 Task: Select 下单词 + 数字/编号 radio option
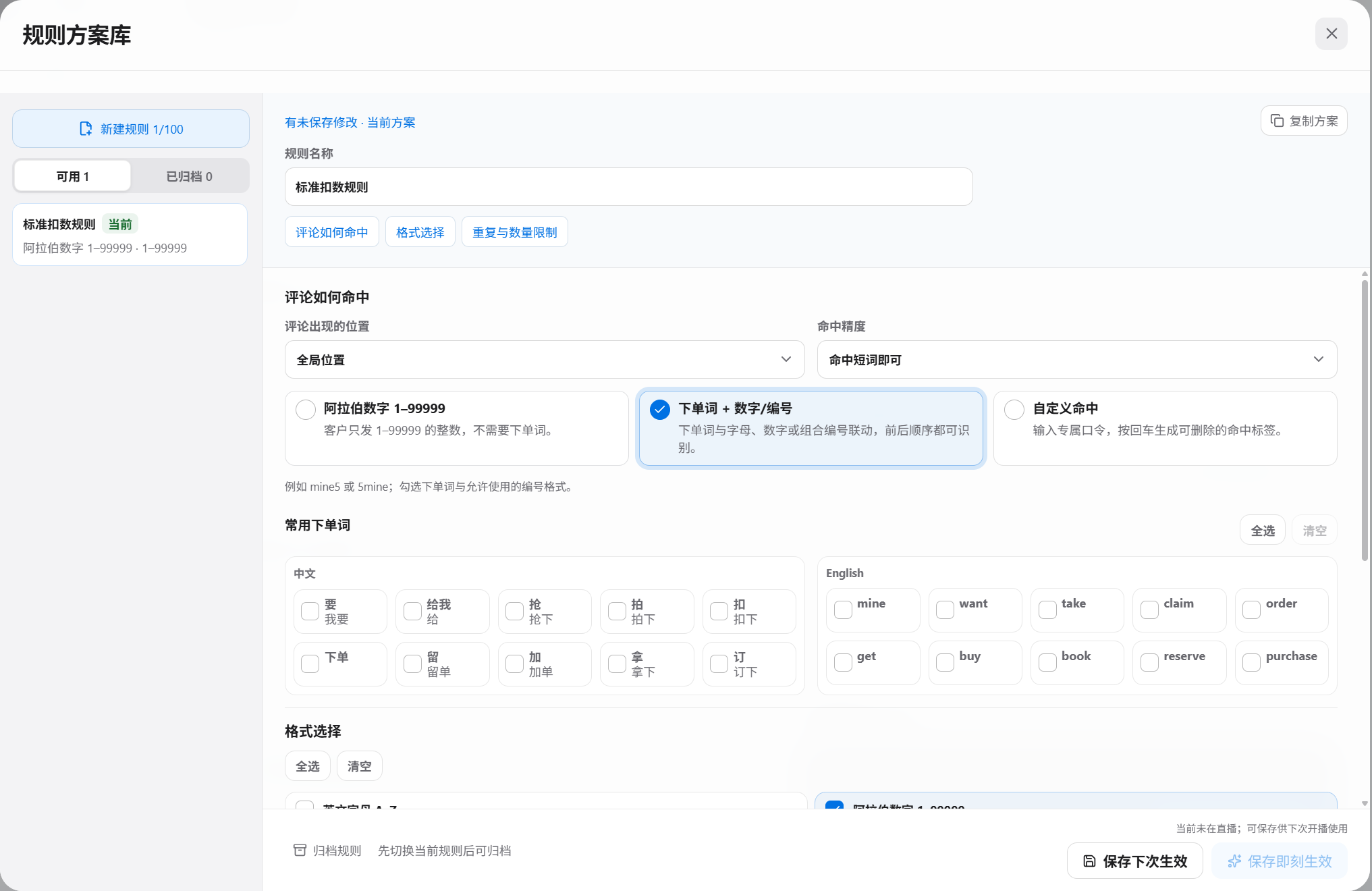[660, 409]
